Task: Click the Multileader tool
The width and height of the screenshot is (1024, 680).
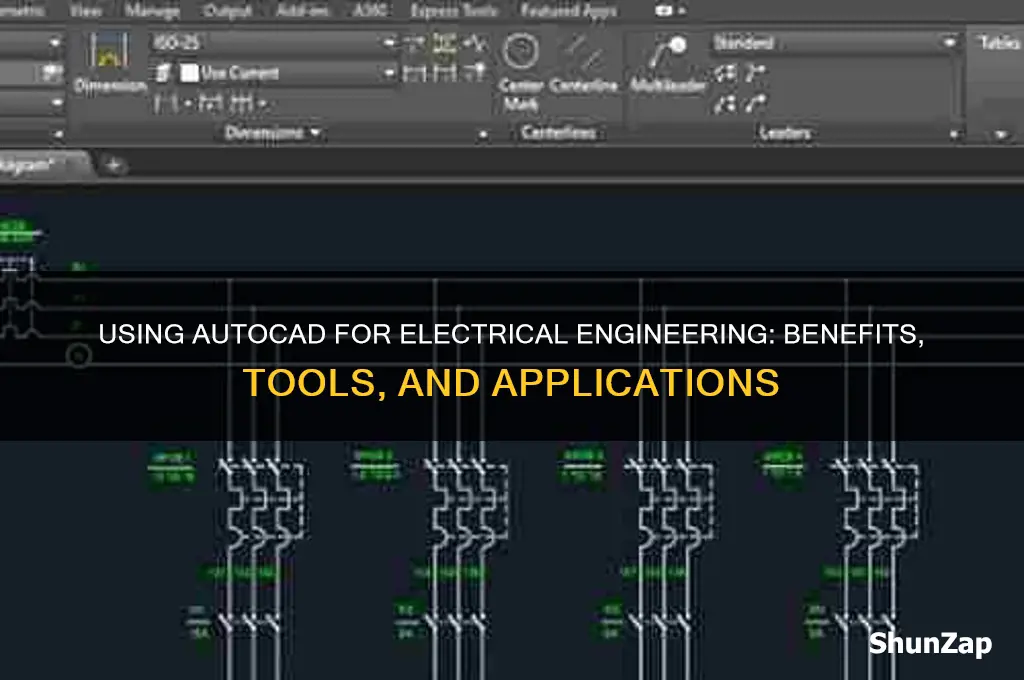Action: [x=667, y=64]
